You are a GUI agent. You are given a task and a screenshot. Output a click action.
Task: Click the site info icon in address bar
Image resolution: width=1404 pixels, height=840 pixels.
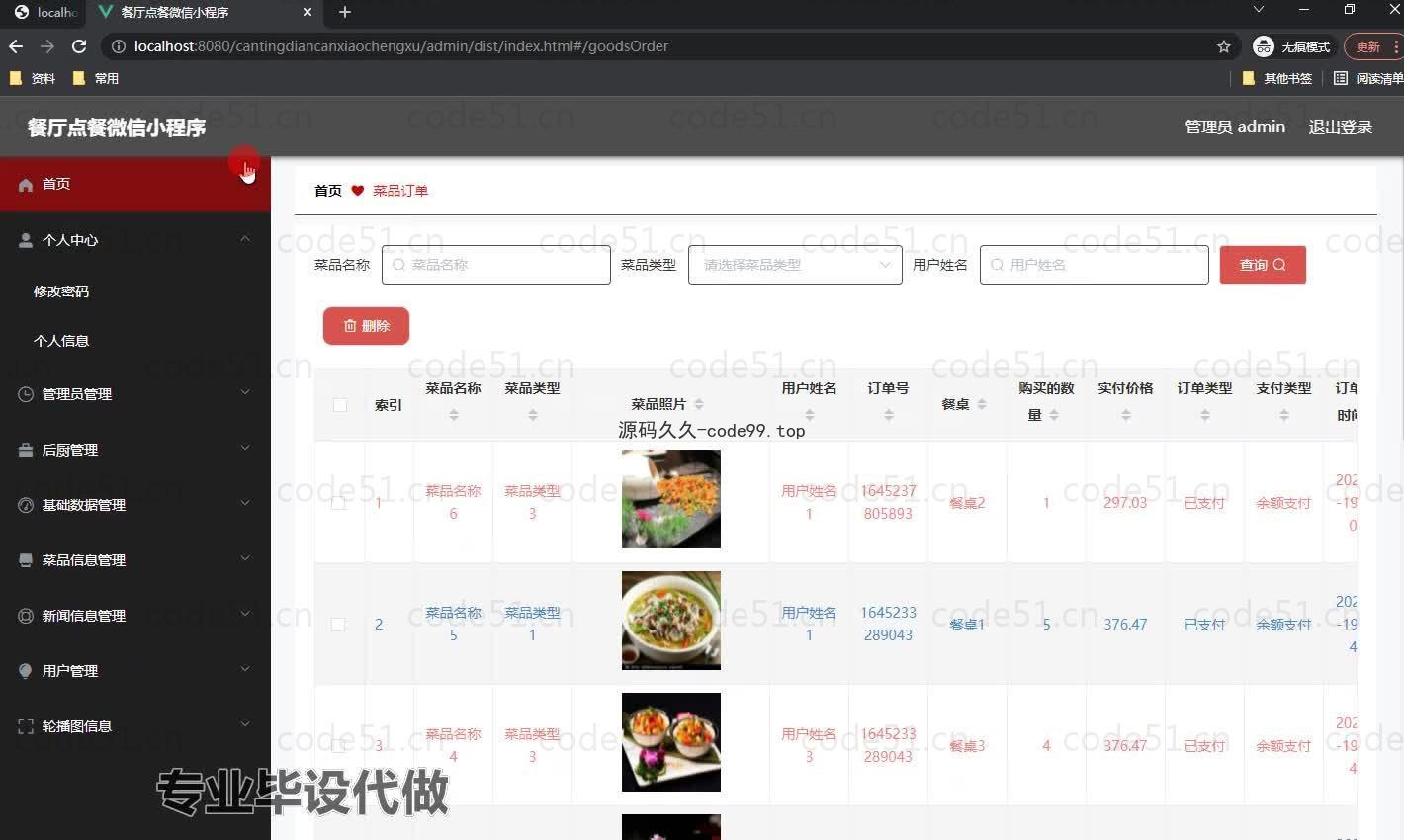click(x=119, y=46)
